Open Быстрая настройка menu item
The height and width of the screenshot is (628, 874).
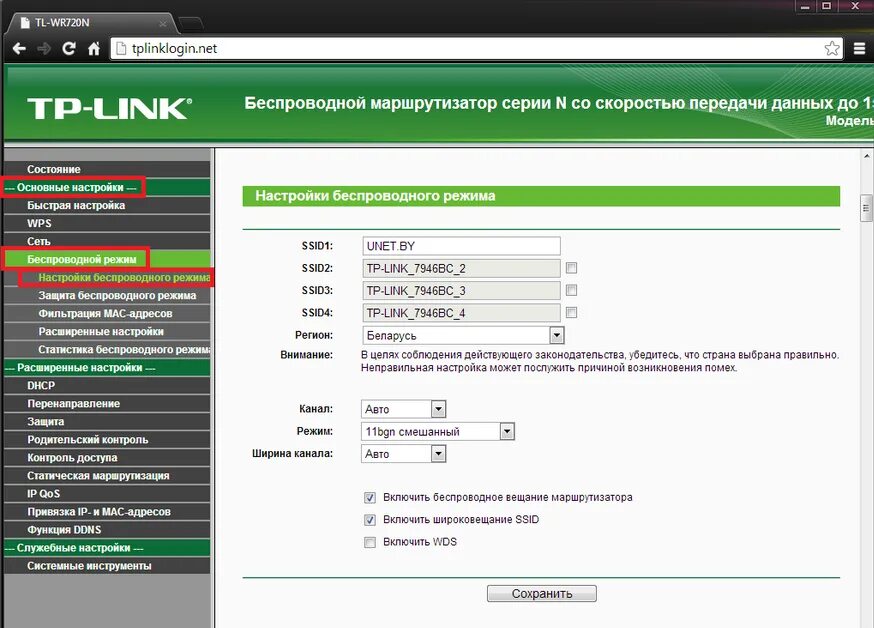click(107, 205)
